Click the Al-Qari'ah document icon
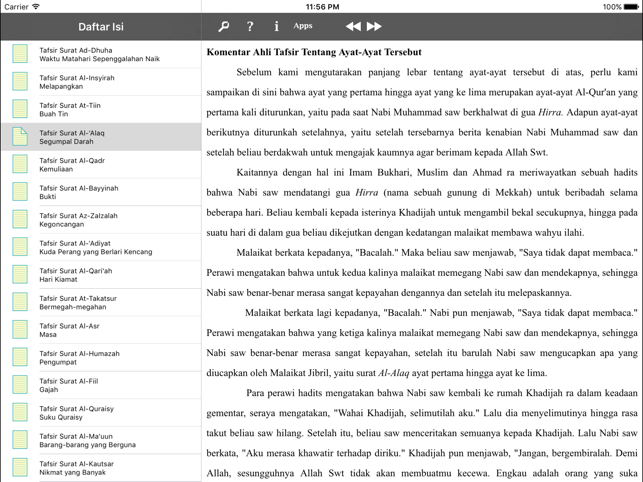643x482 pixels. click(x=20, y=274)
